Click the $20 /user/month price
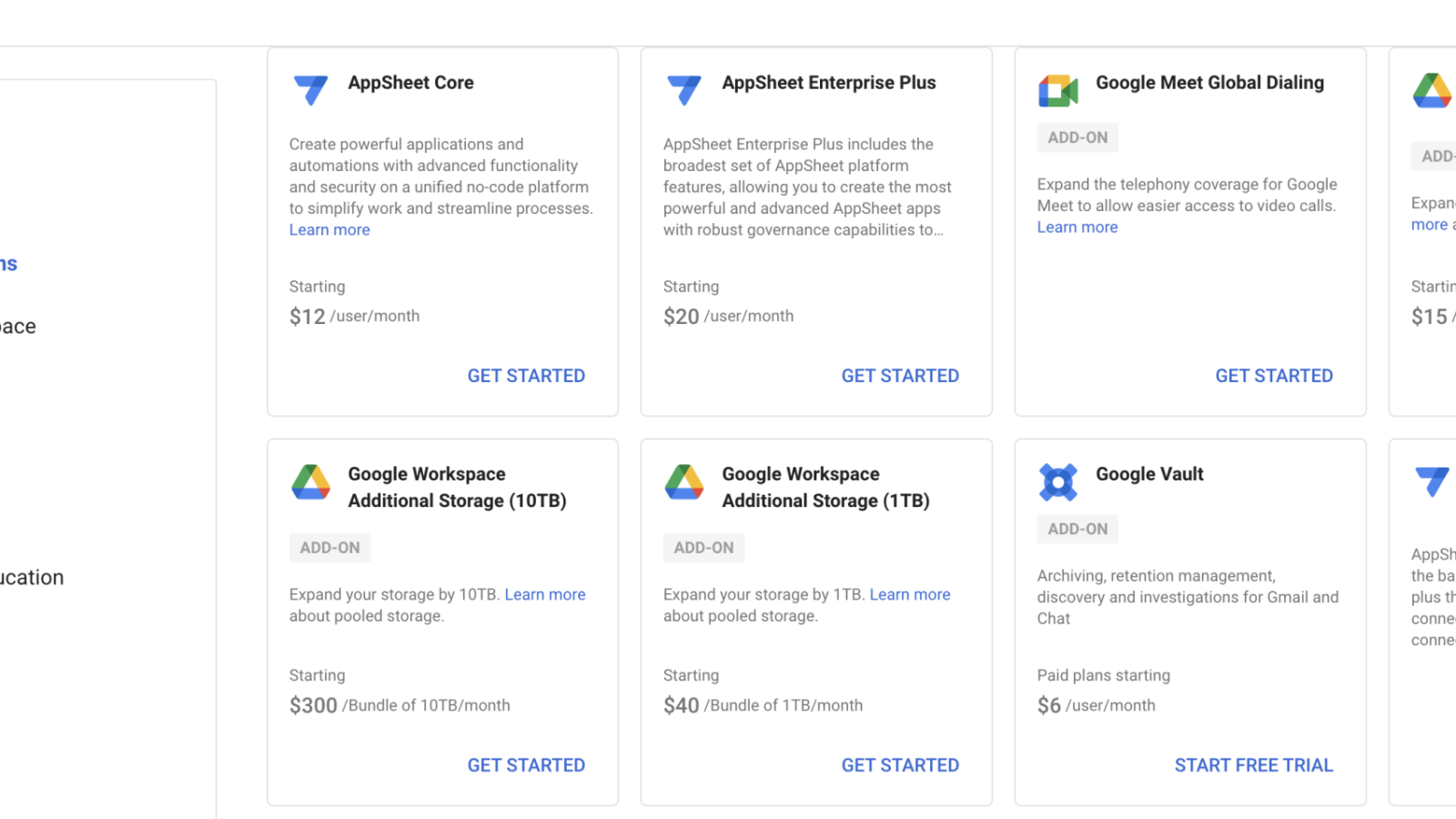Viewport: 1456px width, 819px height. pos(728,317)
